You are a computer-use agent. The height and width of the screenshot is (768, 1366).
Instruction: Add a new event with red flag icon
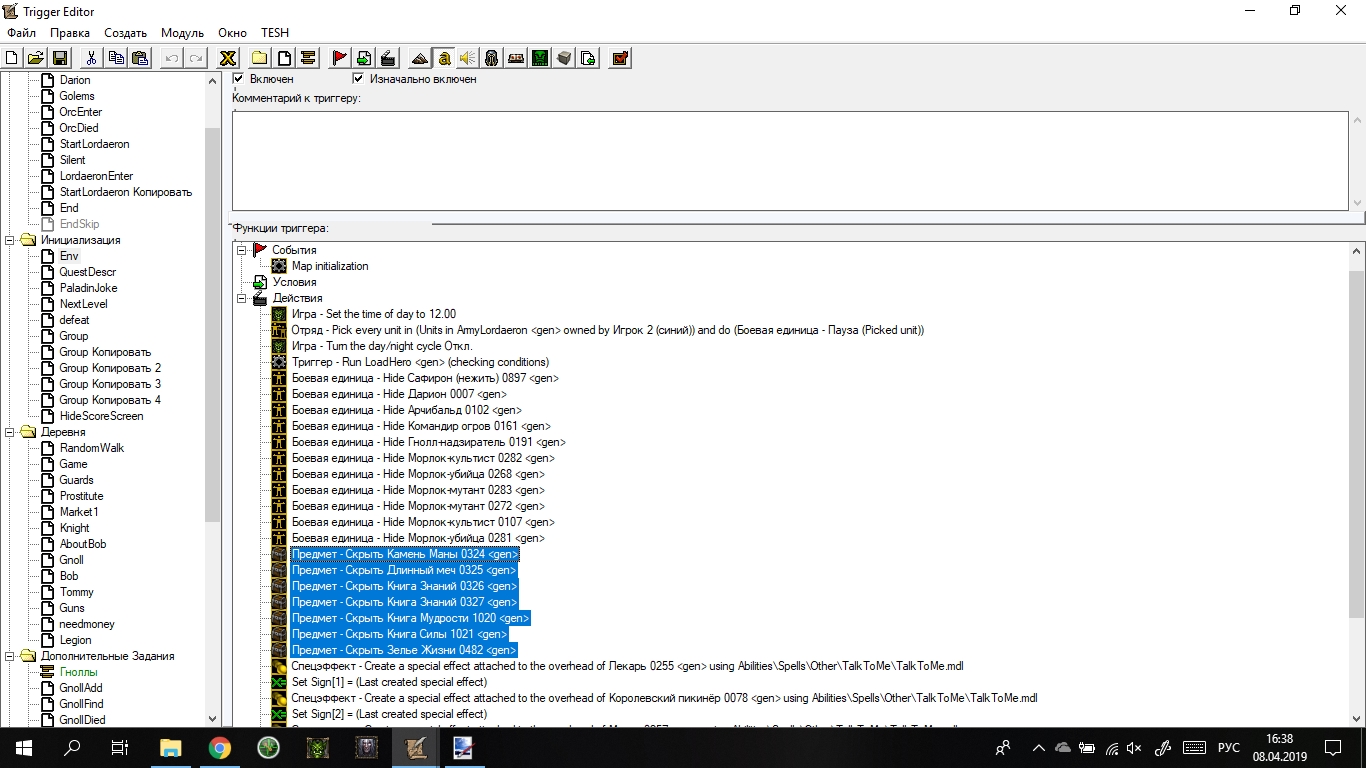(x=339, y=58)
